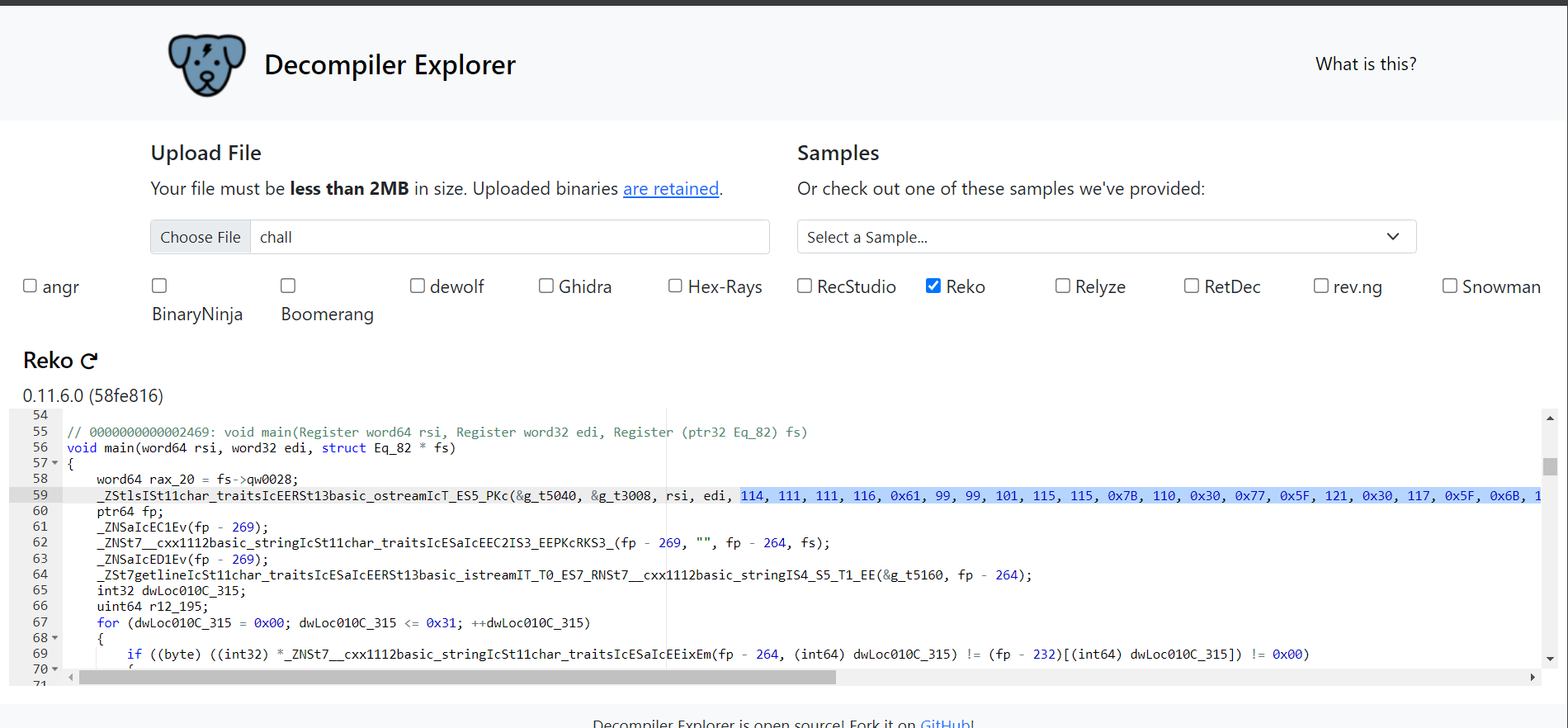Open the GitHub link in footer
This screenshot has width=1568, height=728.
[x=946, y=723]
